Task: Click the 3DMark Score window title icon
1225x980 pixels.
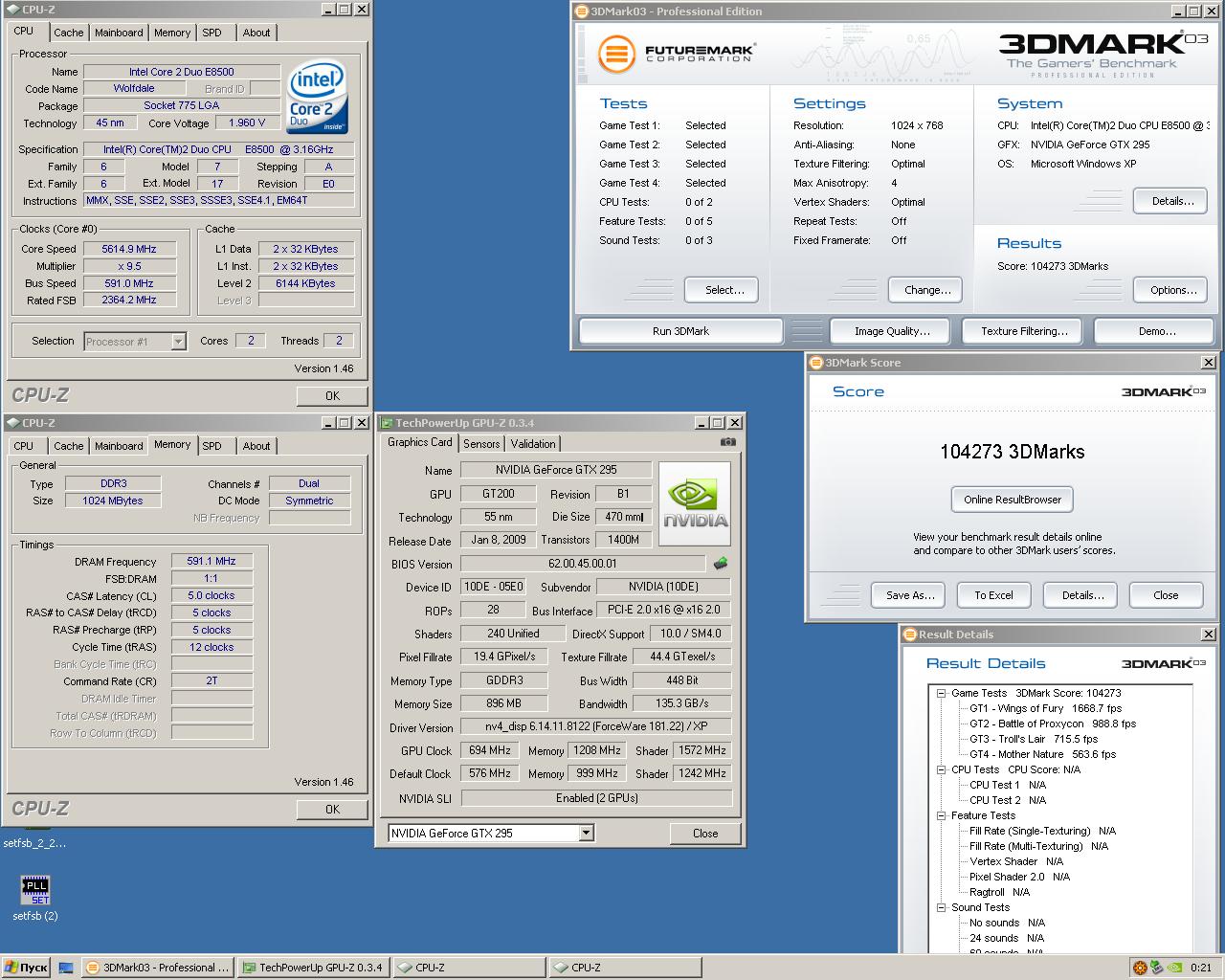Action: coord(816,363)
